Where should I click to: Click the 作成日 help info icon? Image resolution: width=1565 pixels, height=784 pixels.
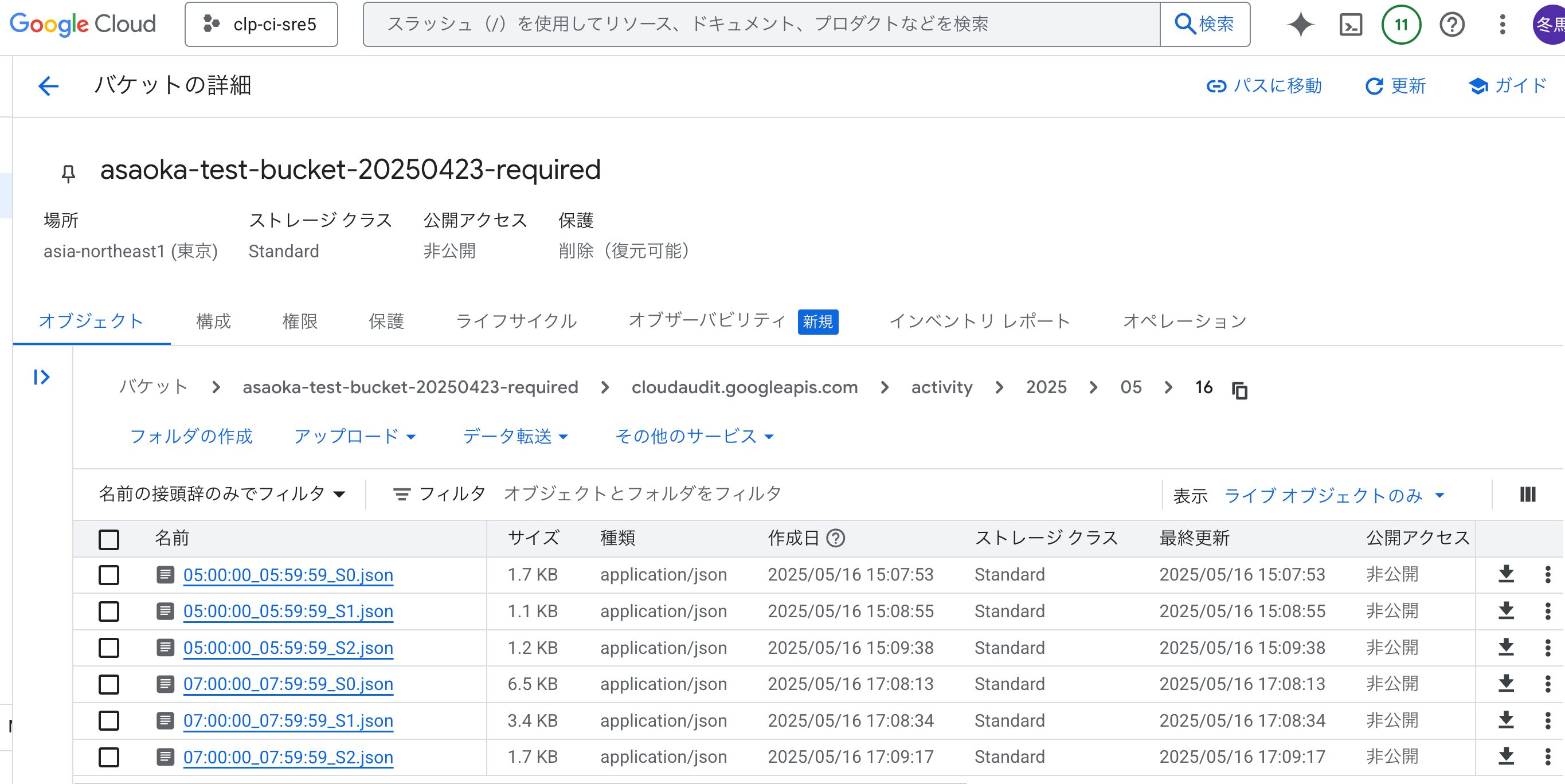835,538
